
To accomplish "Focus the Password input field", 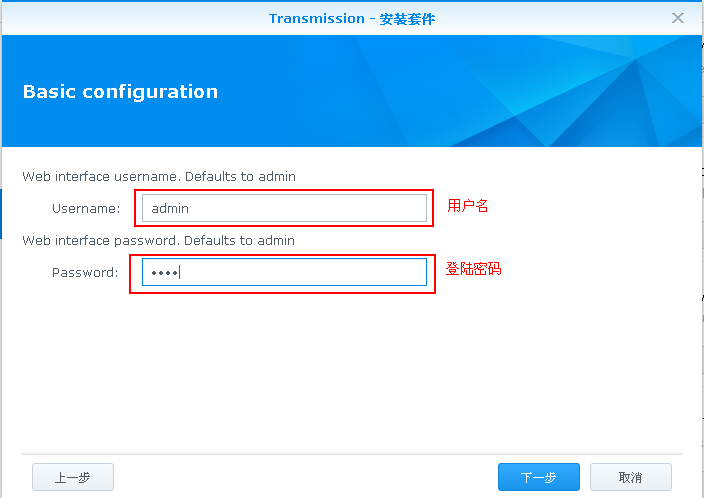I will click(284, 272).
